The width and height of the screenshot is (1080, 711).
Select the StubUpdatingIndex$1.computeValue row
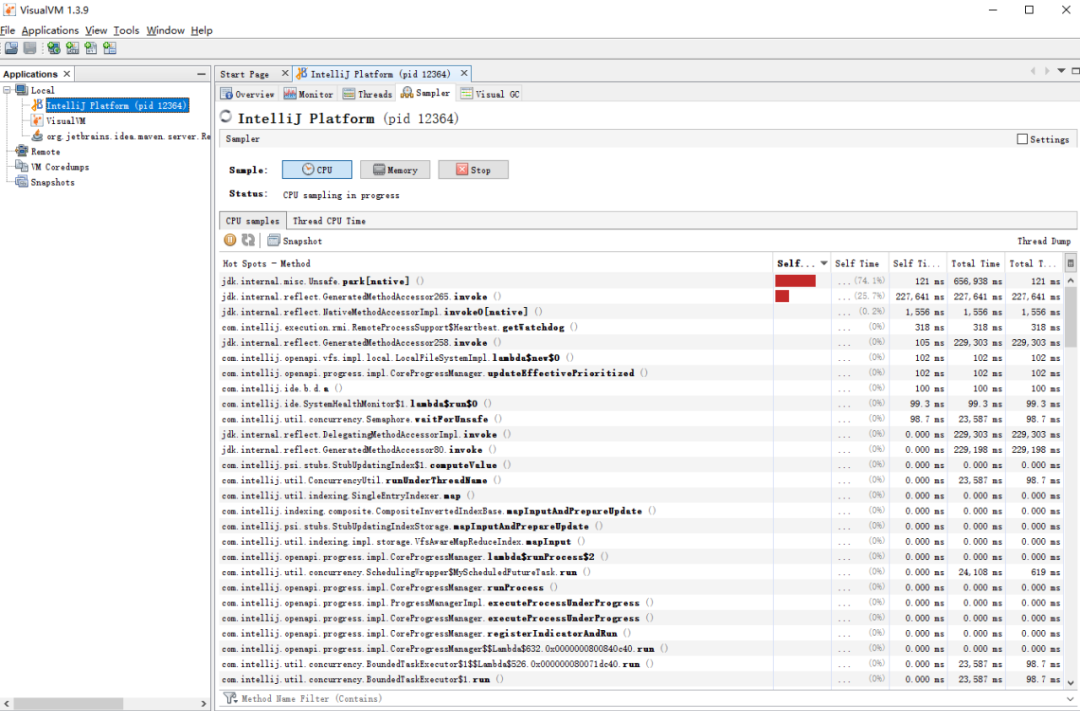click(x=641, y=465)
